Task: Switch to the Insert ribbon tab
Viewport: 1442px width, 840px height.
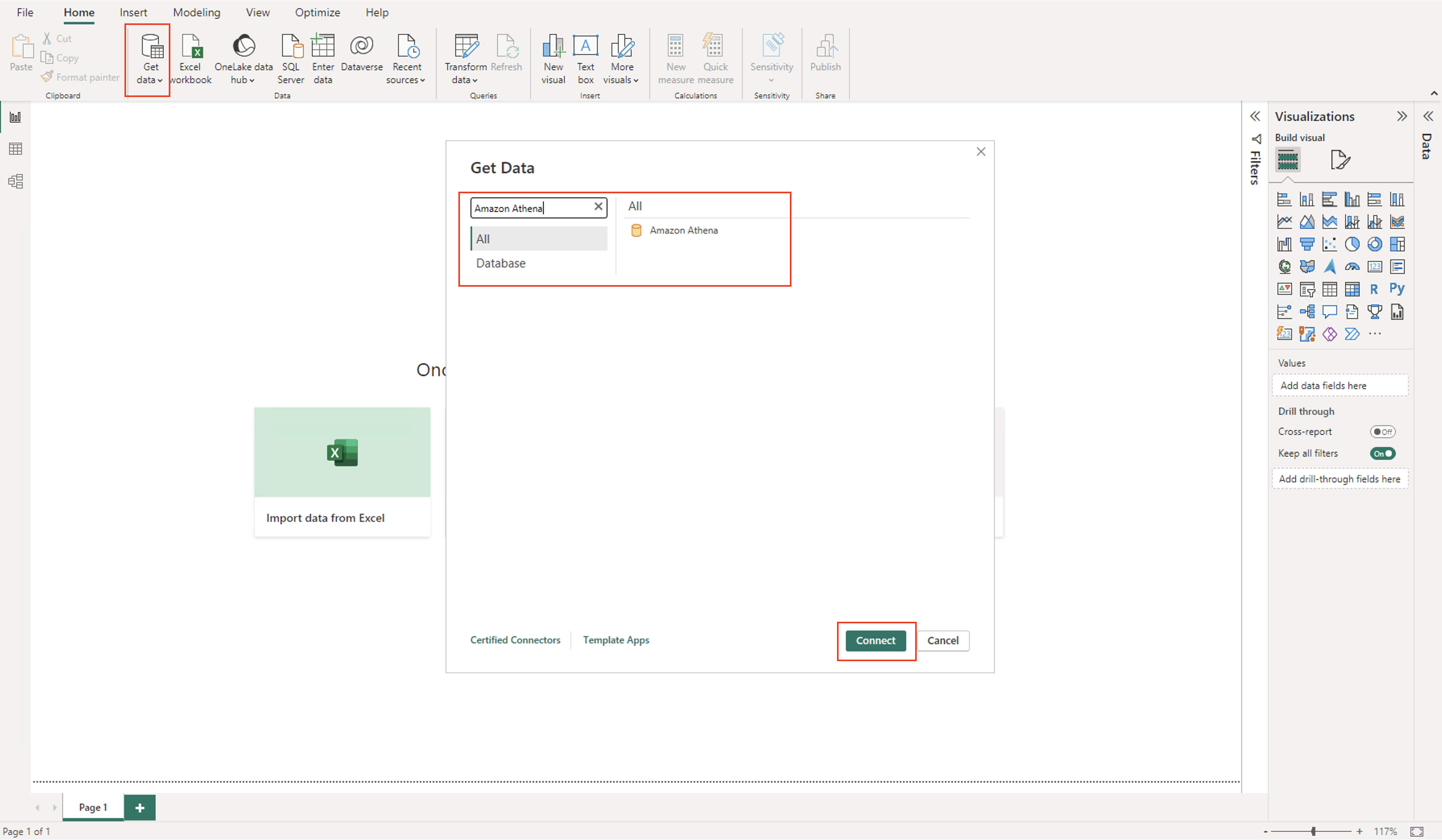Action: 133,12
